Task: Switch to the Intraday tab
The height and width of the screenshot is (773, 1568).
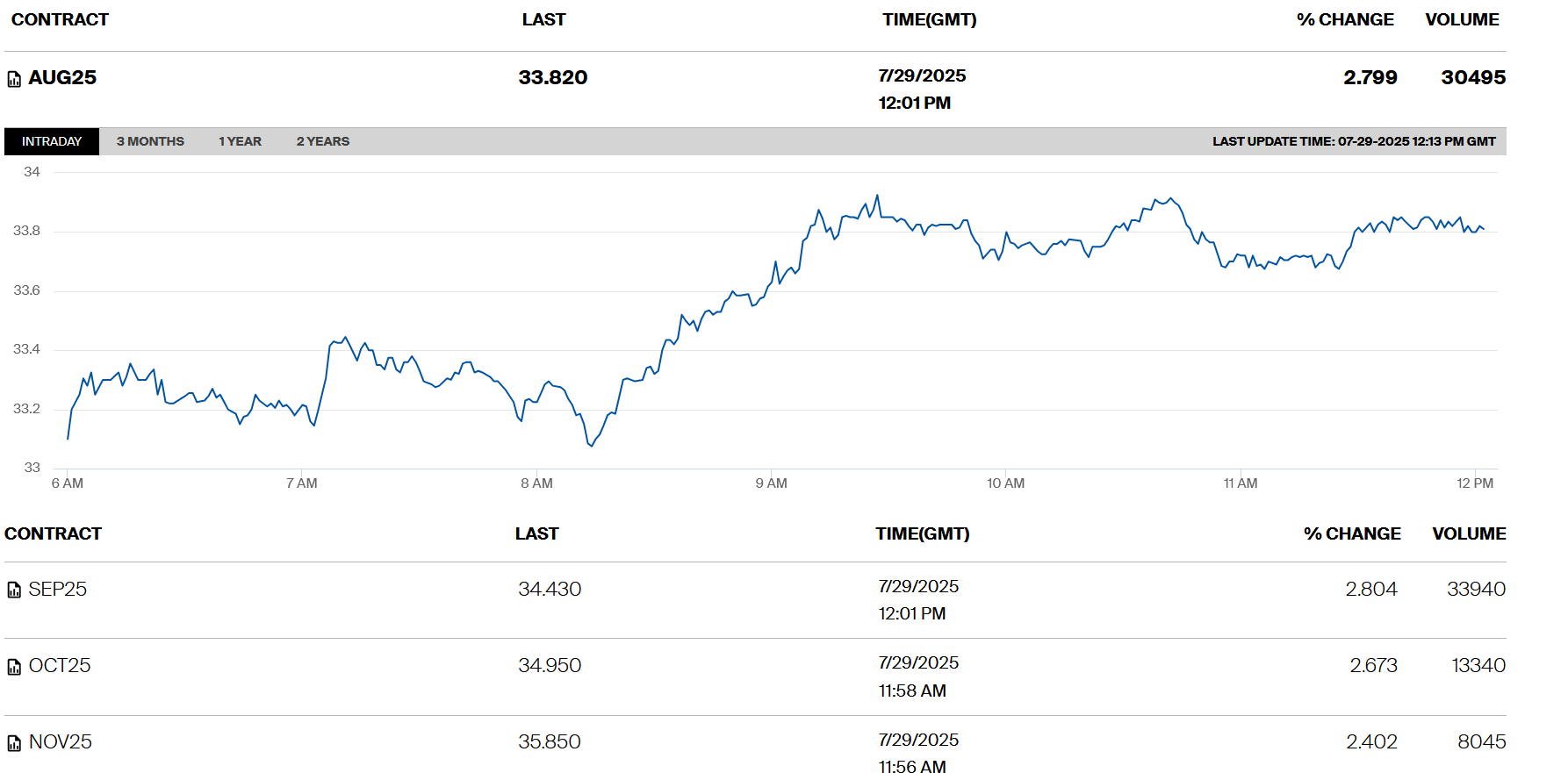Action: click(52, 141)
